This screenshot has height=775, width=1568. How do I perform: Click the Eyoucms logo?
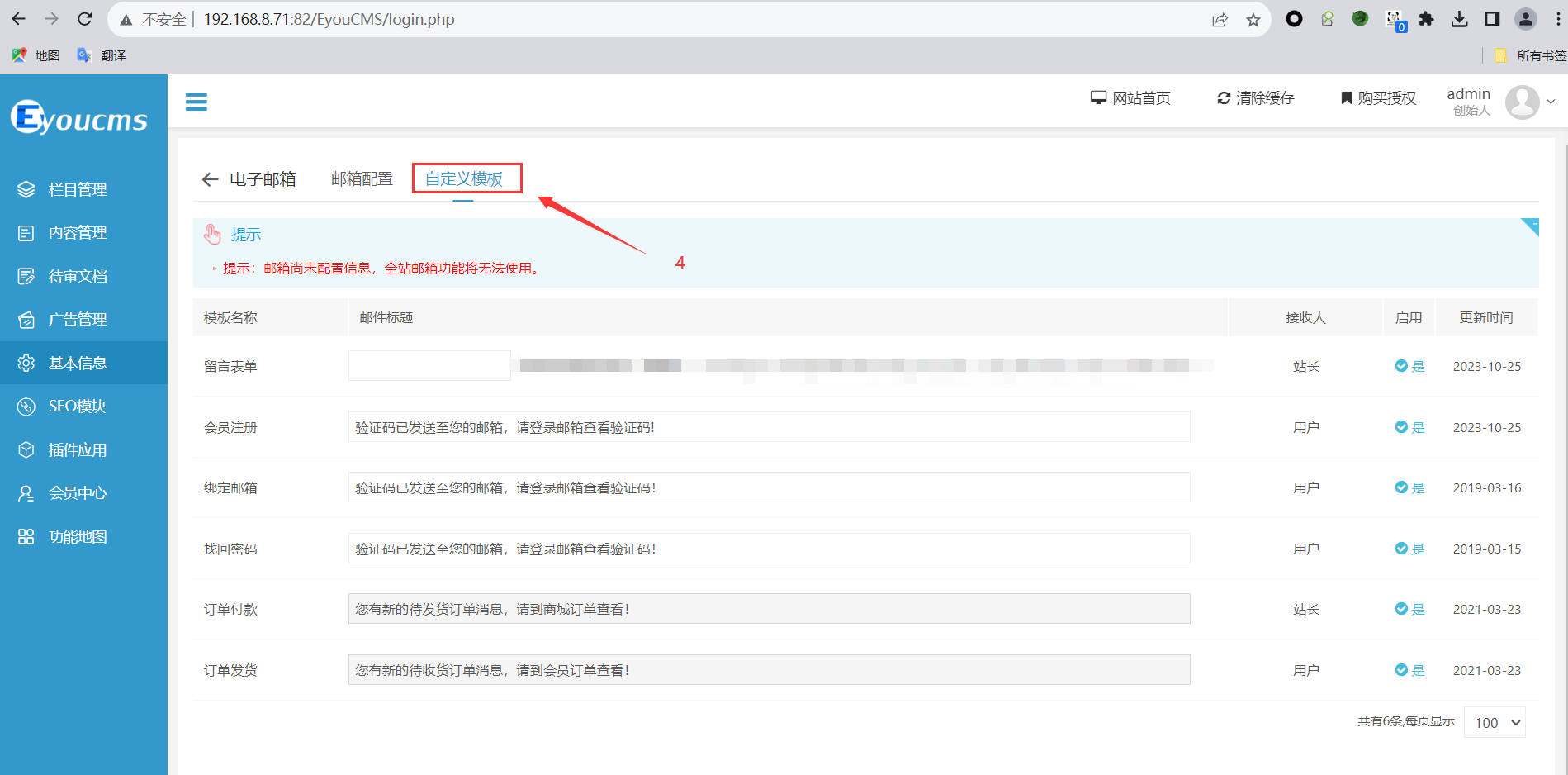[x=79, y=118]
